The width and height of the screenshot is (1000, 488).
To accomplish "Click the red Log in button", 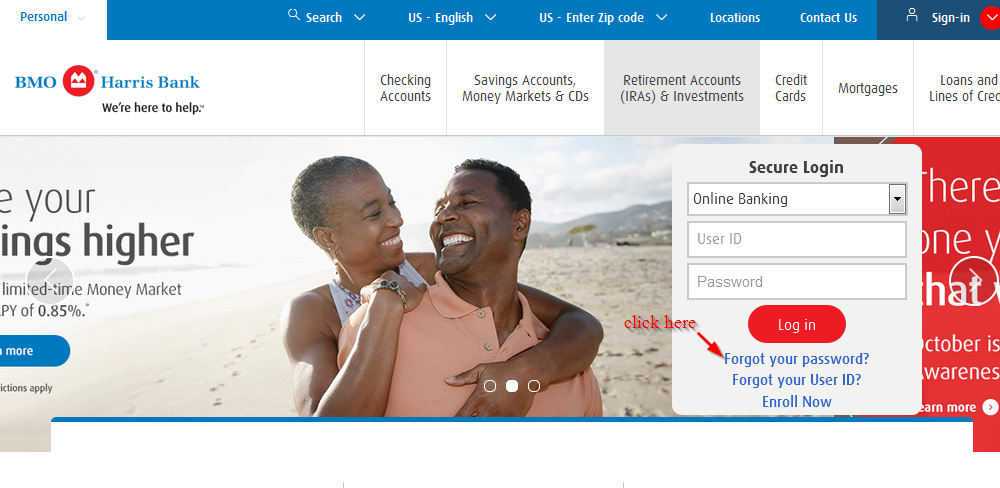I will (x=797, y=324).
